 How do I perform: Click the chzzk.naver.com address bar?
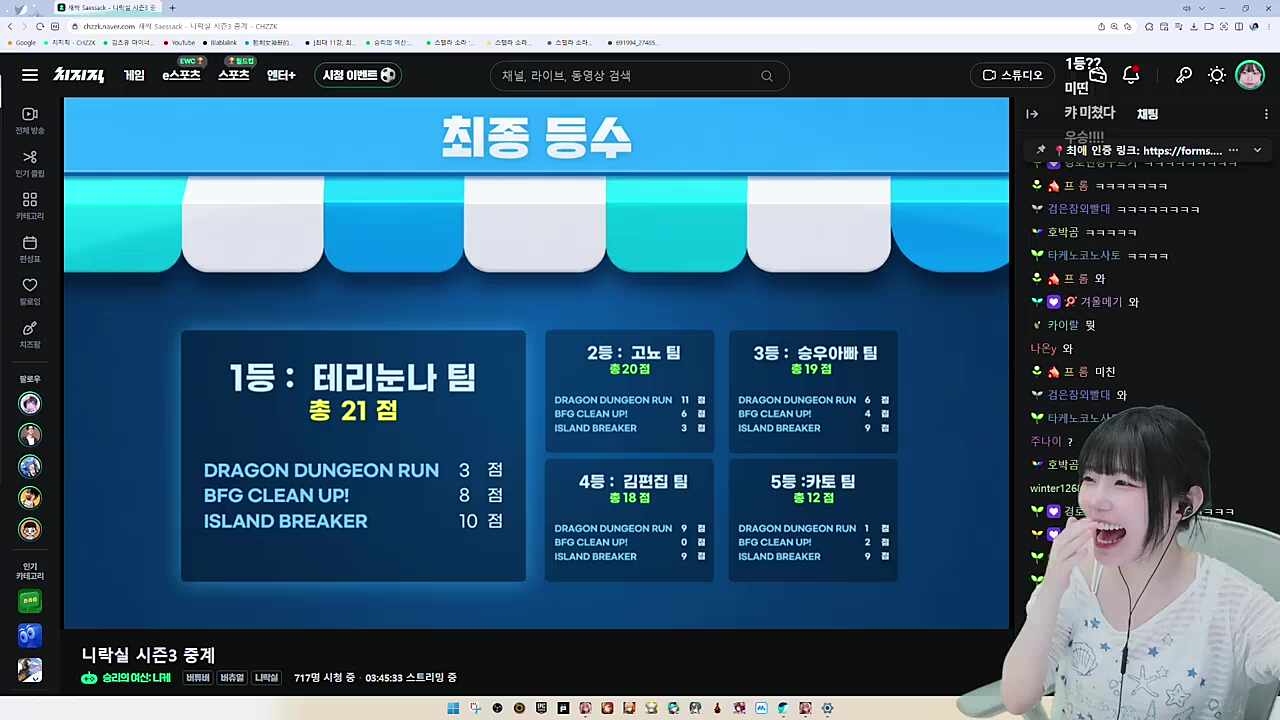580,26
